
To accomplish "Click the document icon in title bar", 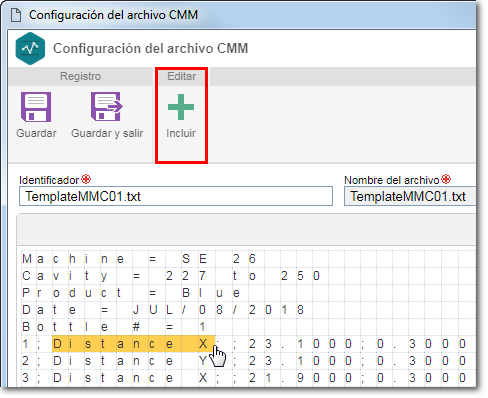I will click(16, 15).
